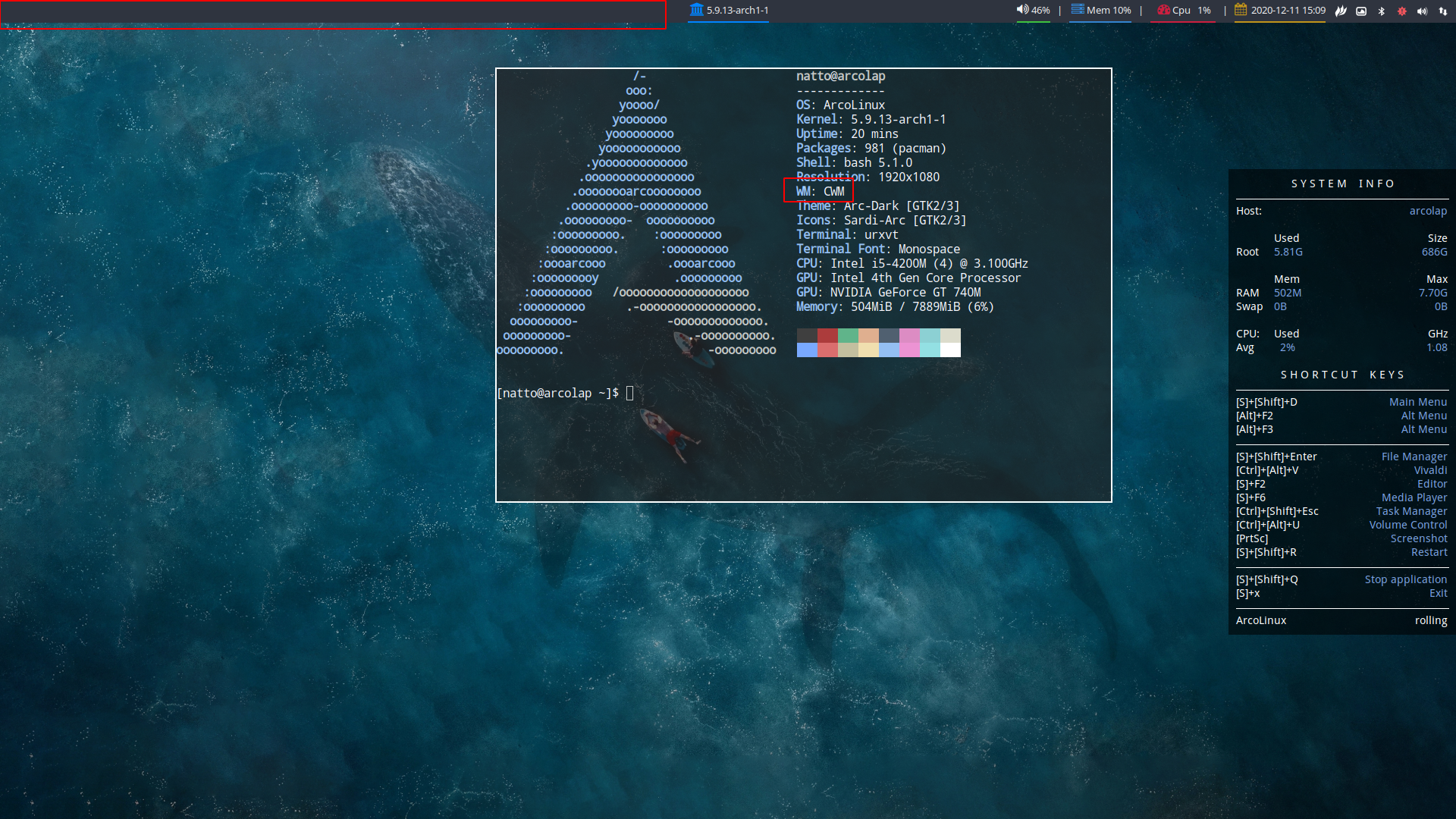Select the date-time module in the panel
1456x819 pixels.
[x=1280, y=11]
